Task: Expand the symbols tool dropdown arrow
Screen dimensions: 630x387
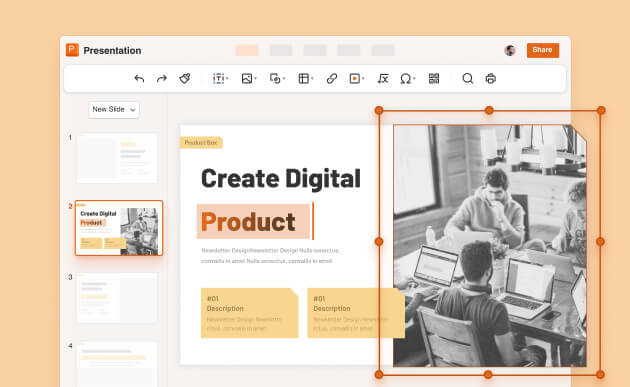Action: pyautogui.click(x=414, y=78)
